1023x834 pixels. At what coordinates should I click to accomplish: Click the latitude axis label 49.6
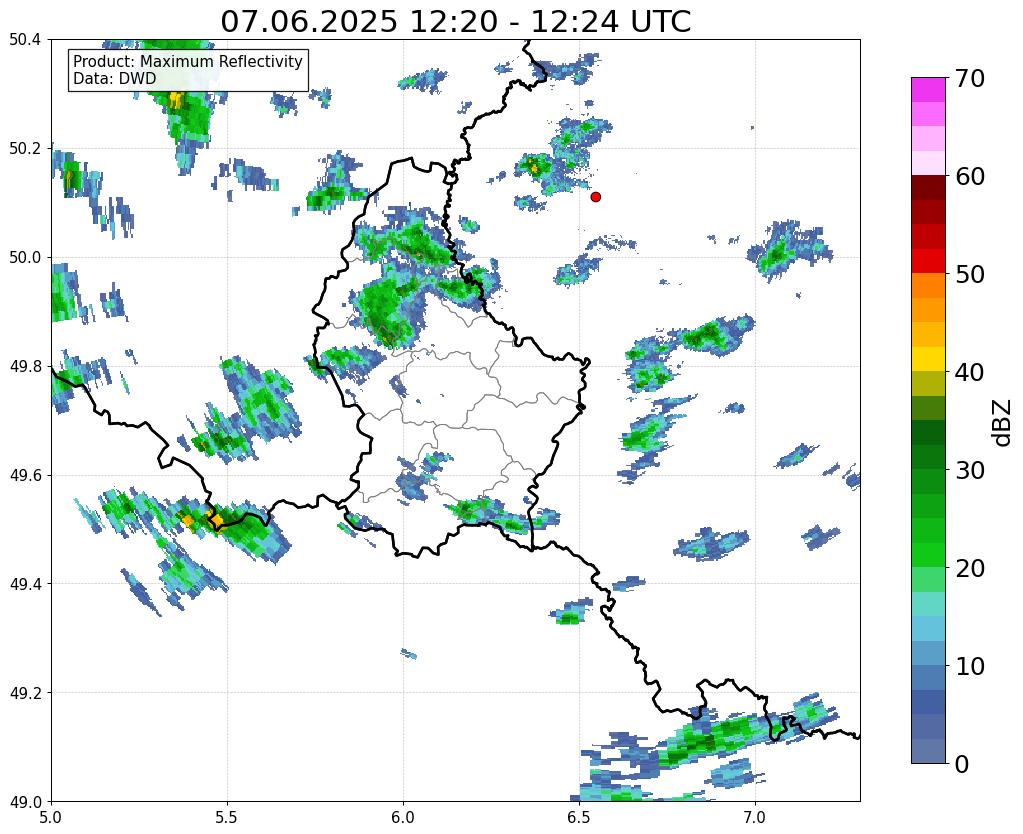pyautogui.click(x=25, y=475)
